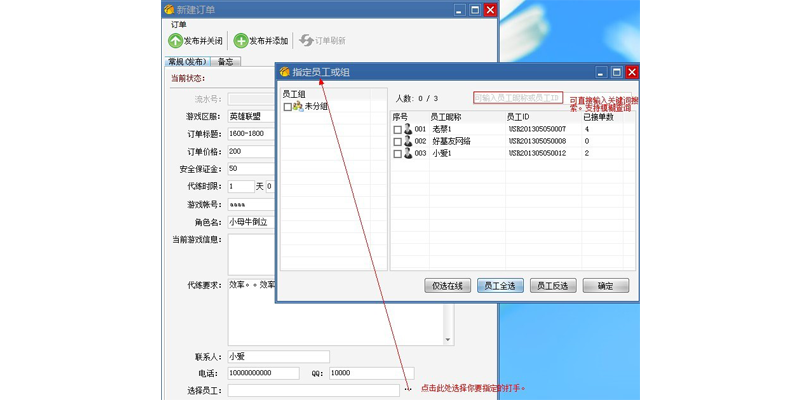Viewport: 800px width, 400px height.
Task: Select the 小爱1 nickname cell
Action: coord(442,153)
